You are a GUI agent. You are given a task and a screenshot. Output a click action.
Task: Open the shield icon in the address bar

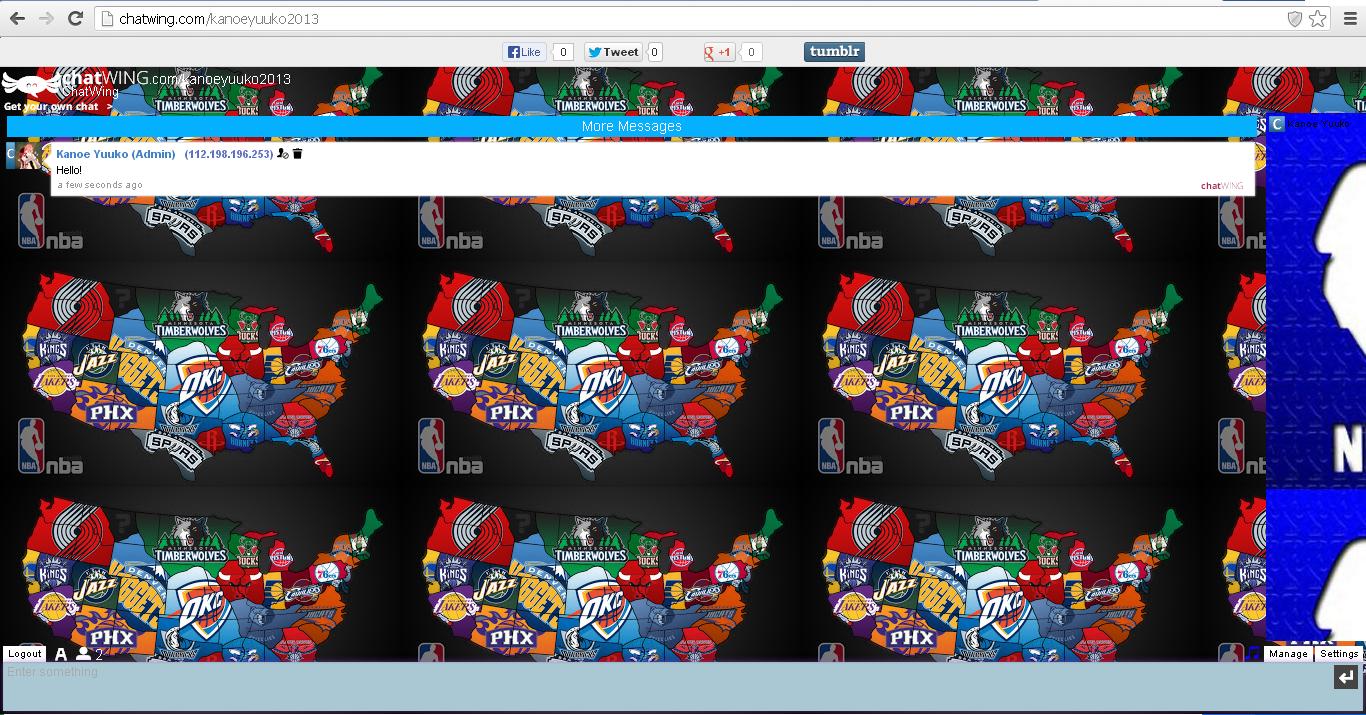pyautogui.click(x=1294, y=18)
